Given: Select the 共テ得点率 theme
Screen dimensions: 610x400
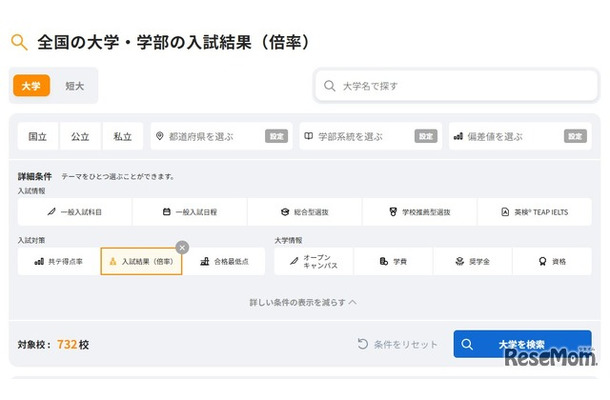Looking at the screenshot, I should 59,261.
